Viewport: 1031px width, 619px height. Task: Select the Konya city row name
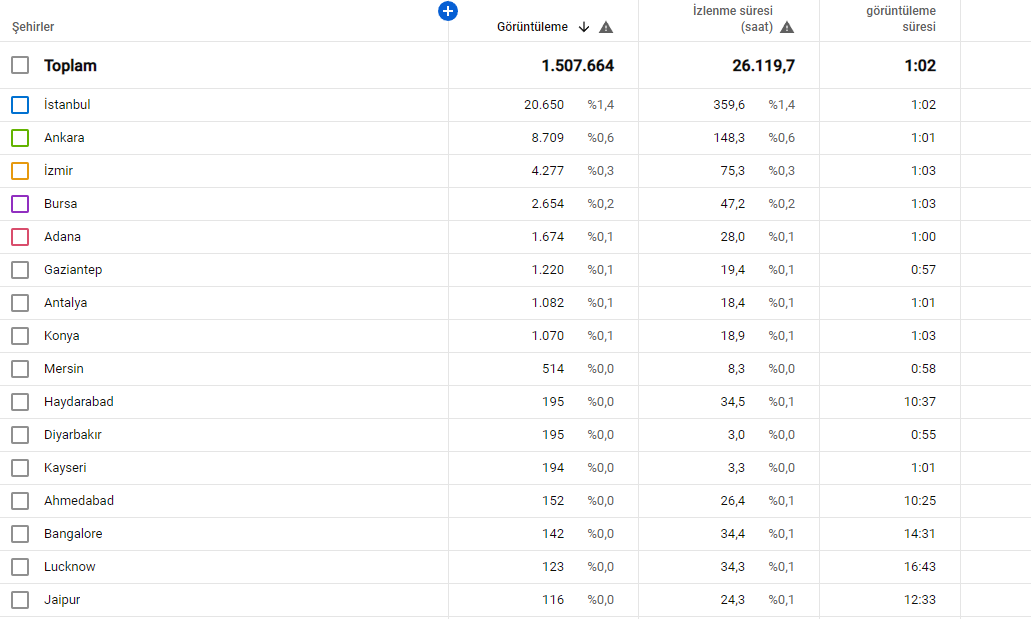coord(62,335)
